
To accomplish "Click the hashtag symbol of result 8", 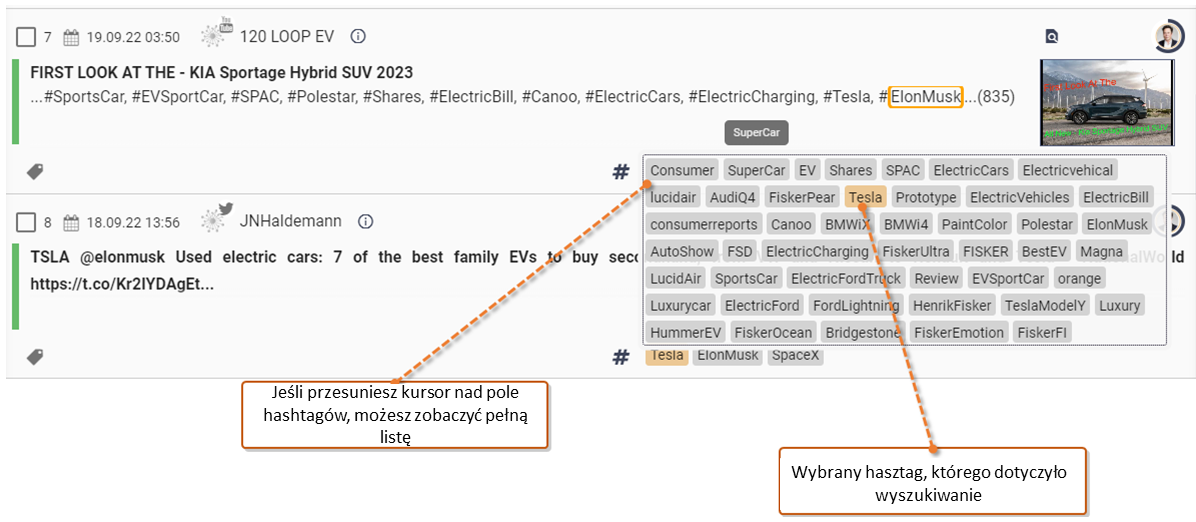I will point(621,356).
